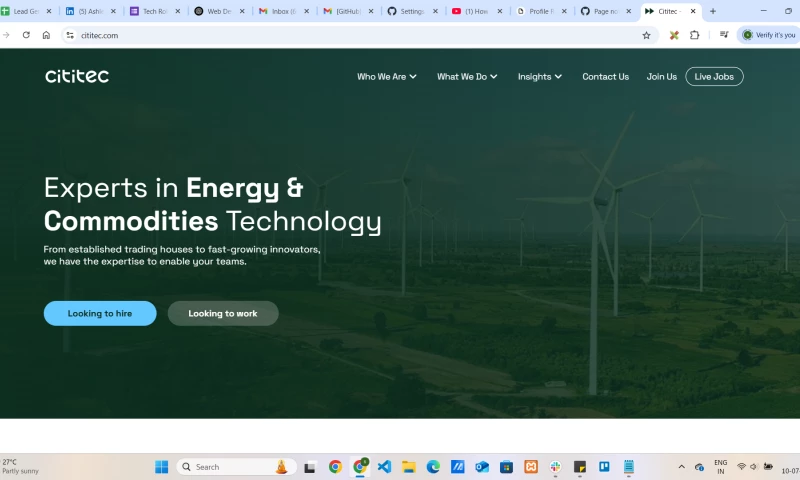
Task: Click the ENG IN language indicator
Action: (x=721, y=467)
